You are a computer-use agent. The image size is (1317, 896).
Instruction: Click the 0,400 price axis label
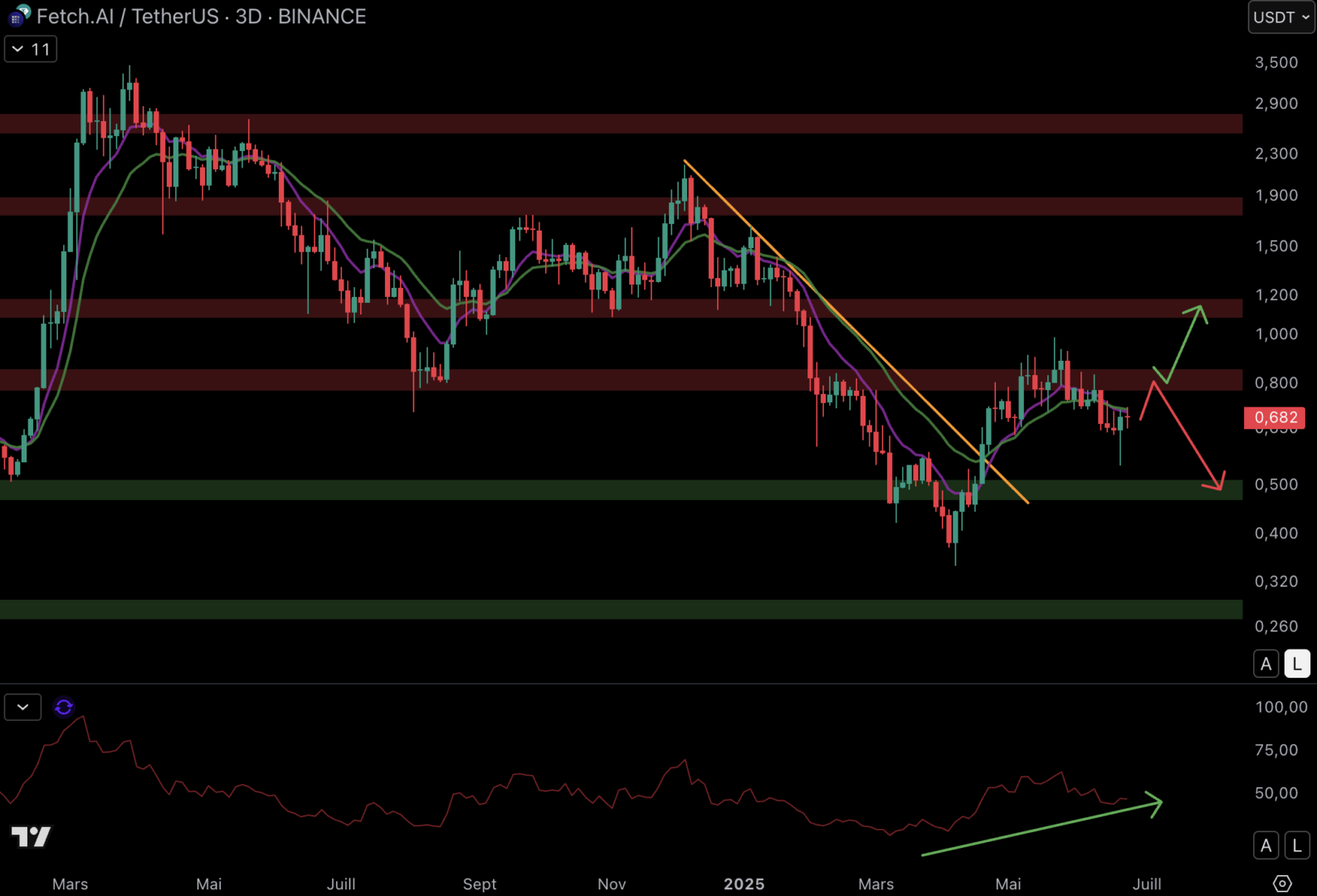click(x=1276, y=533)
